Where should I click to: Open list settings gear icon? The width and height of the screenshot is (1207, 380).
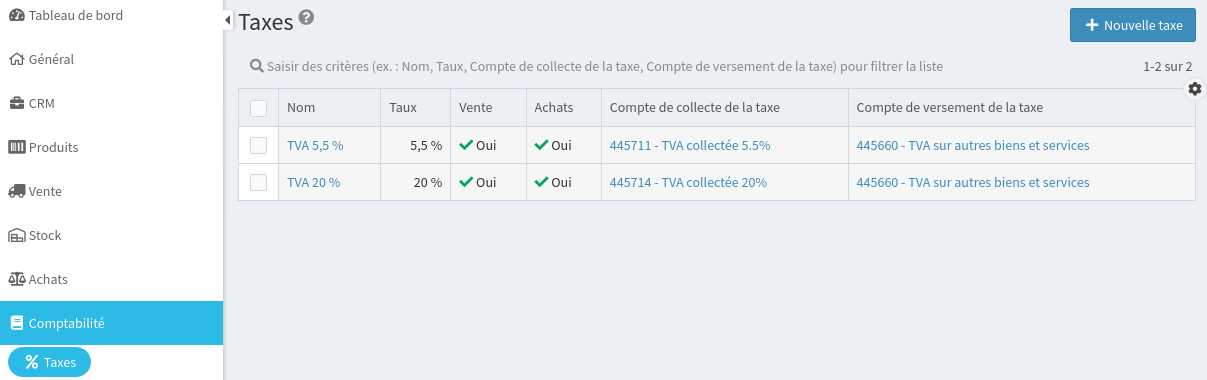[1195, 89]
